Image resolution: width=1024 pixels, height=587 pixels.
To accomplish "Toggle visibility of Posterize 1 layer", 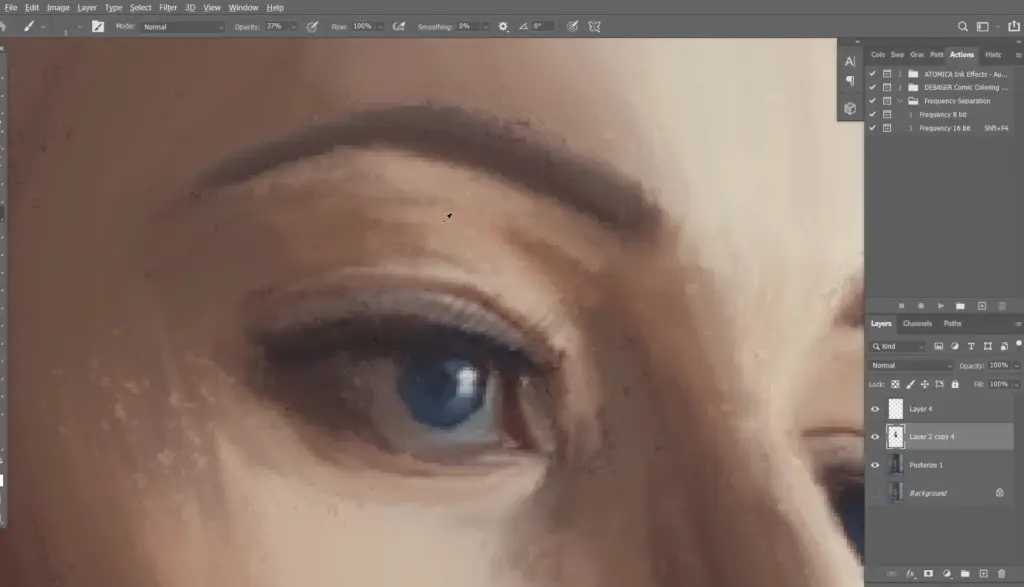I will [877, 464].
